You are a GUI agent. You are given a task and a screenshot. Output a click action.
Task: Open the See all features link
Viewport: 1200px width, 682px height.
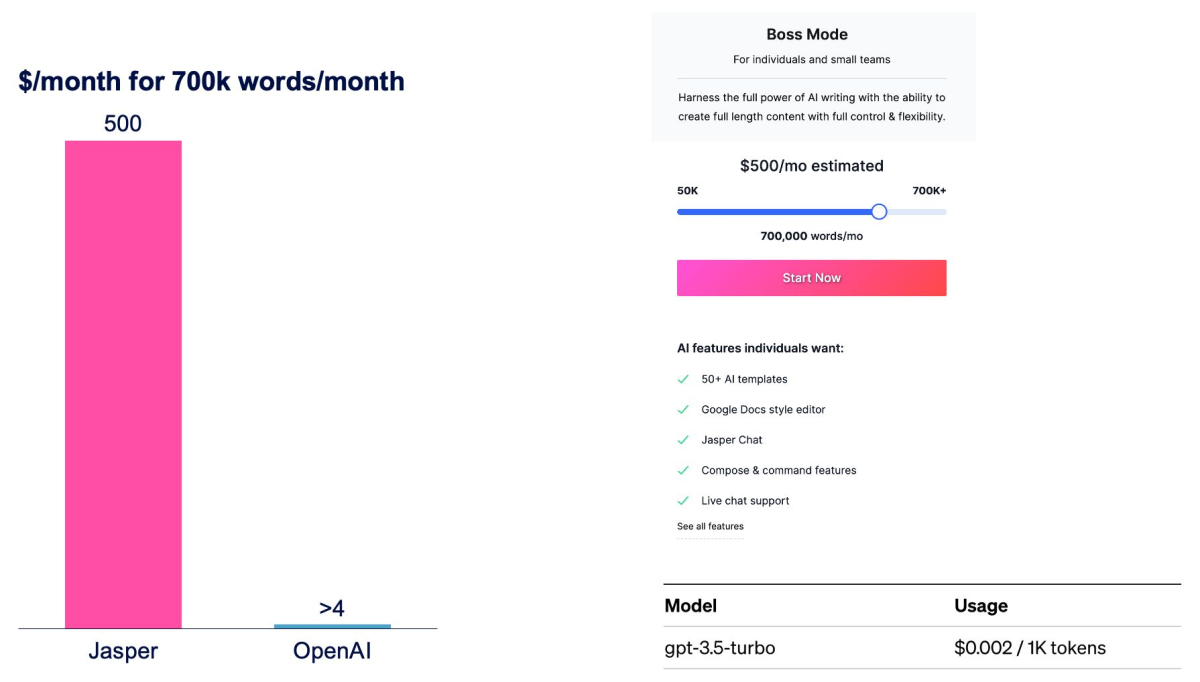click(x=710, y=526)
